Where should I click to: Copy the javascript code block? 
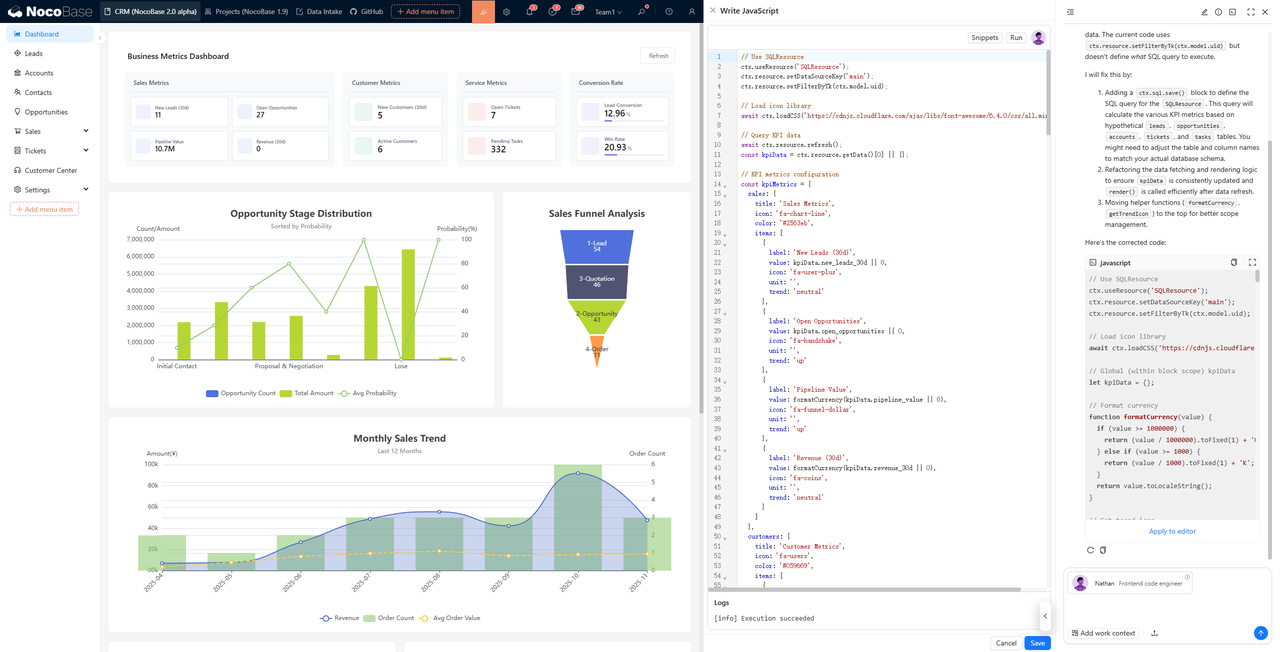click(x=1233, y=263)
